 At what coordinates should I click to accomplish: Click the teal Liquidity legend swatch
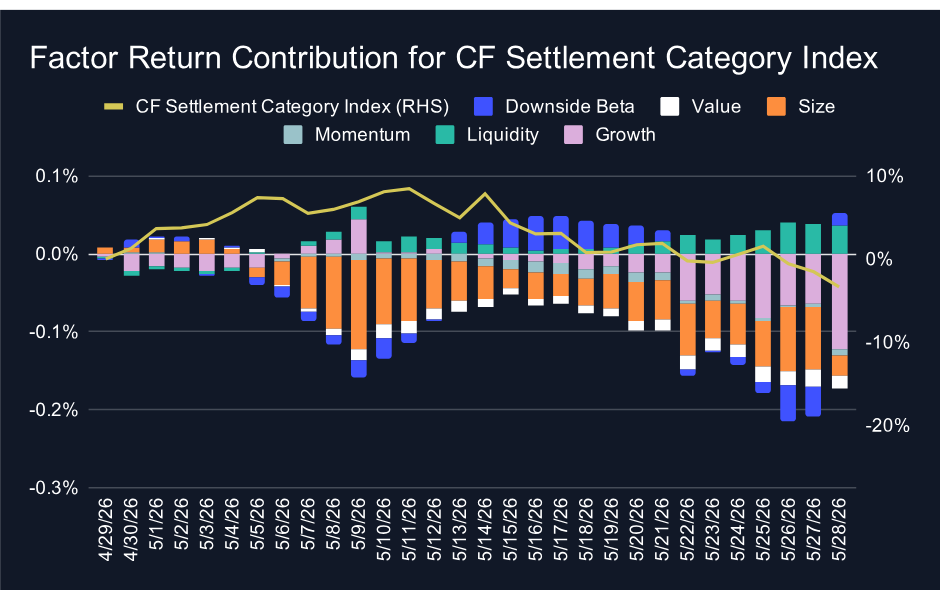click(x=445, y=135)
